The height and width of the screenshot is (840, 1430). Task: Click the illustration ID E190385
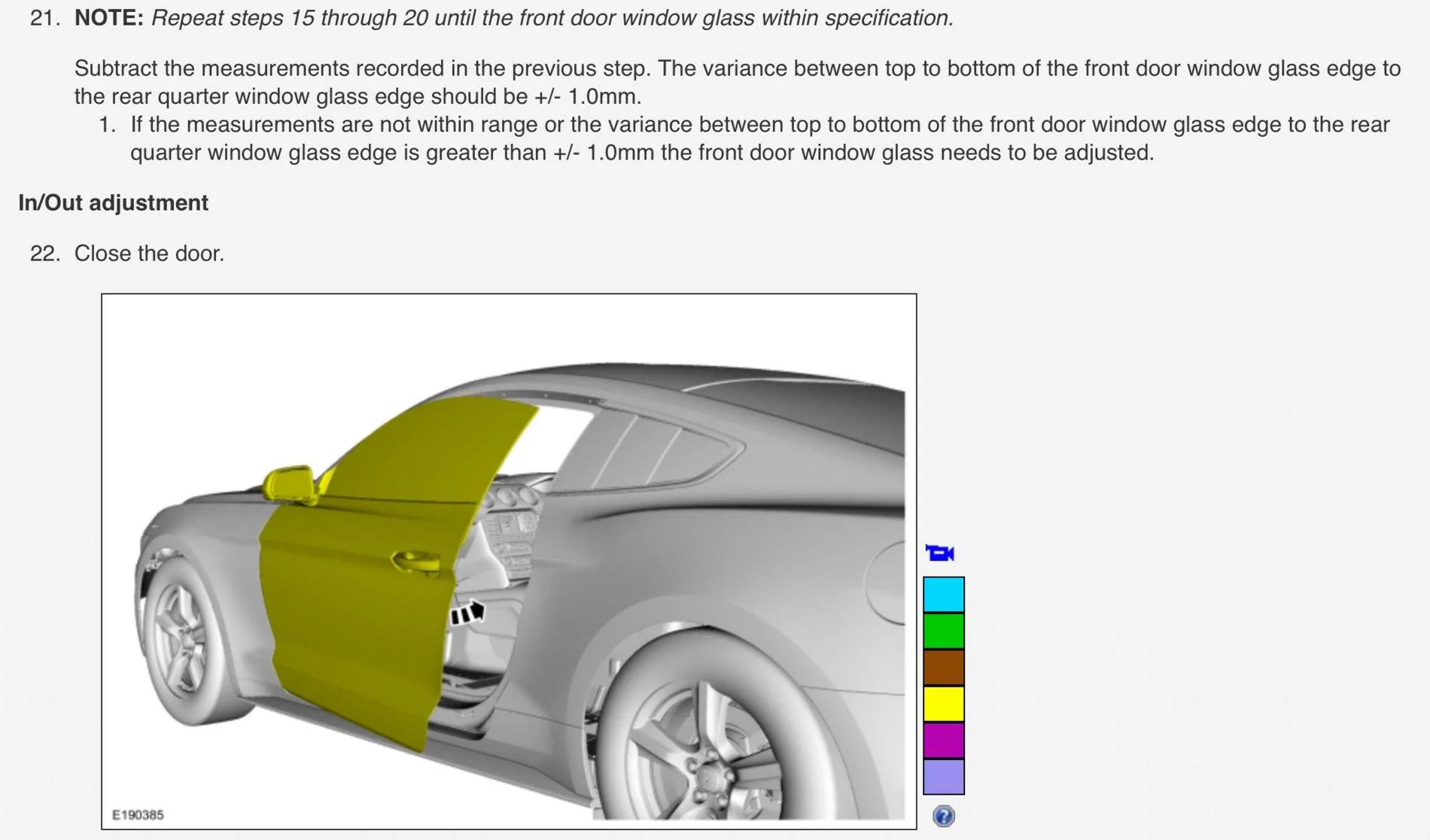(138, 814)
